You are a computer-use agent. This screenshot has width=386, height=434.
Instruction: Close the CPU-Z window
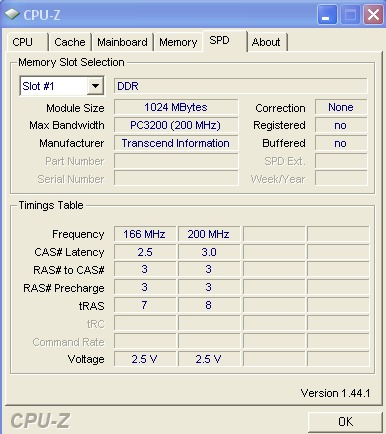click(x=373, y=15)
